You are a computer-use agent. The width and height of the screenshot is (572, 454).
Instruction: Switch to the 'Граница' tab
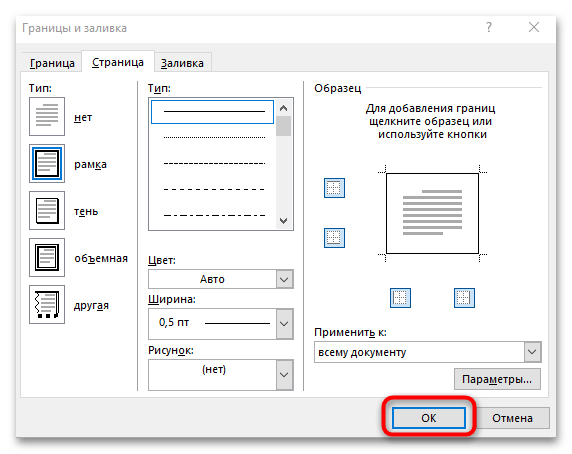click(52, 63)
